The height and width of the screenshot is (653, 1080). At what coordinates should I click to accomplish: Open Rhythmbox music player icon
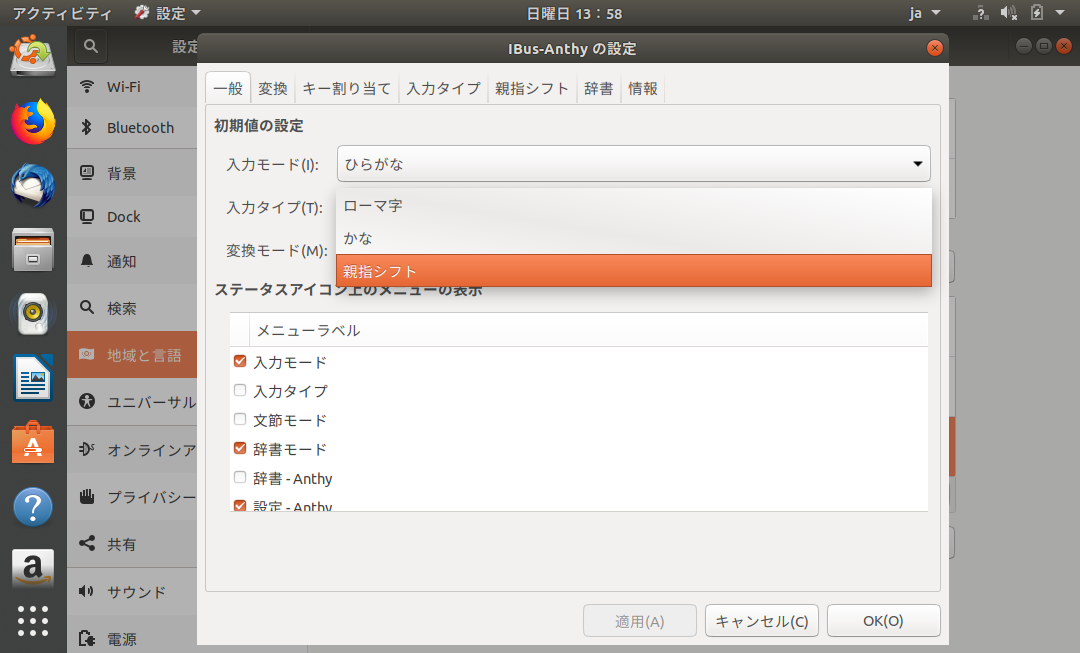[33, 315]
